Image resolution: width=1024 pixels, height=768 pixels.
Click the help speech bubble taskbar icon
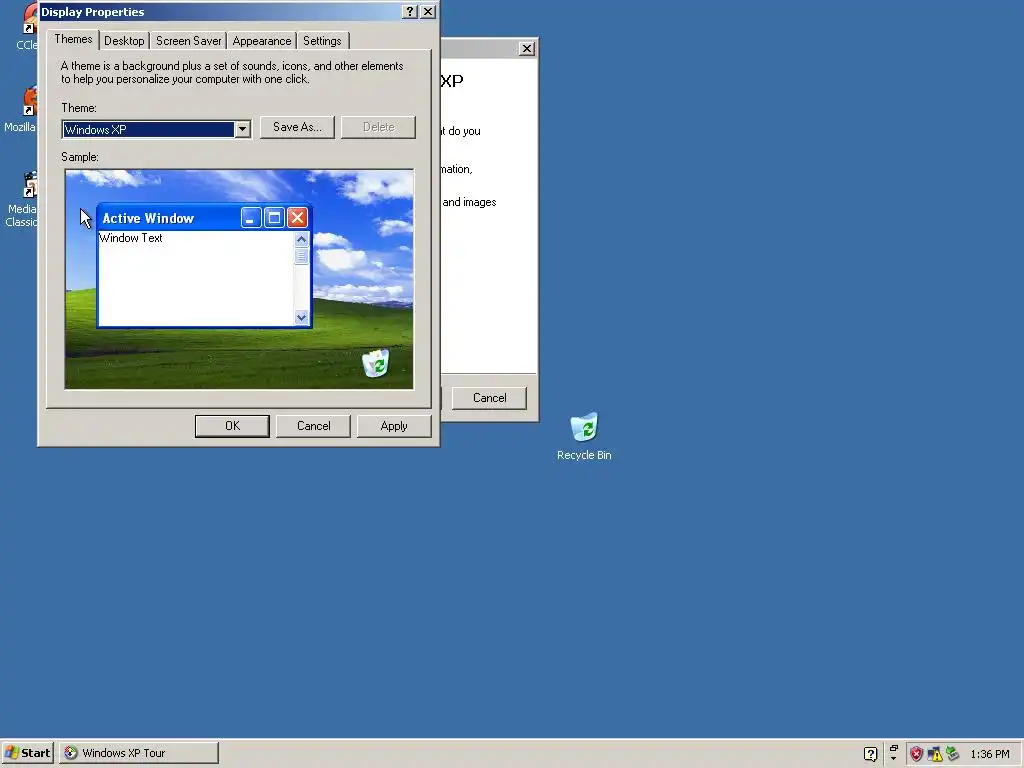[x=870, y=754]
